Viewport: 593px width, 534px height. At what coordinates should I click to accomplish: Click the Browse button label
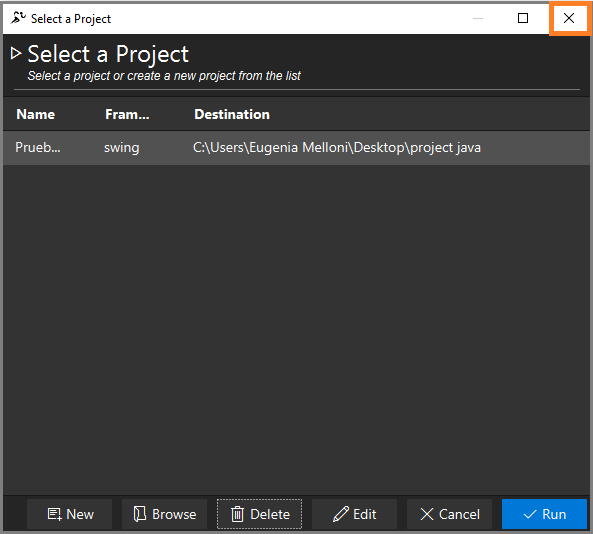(x=174, y=514)
